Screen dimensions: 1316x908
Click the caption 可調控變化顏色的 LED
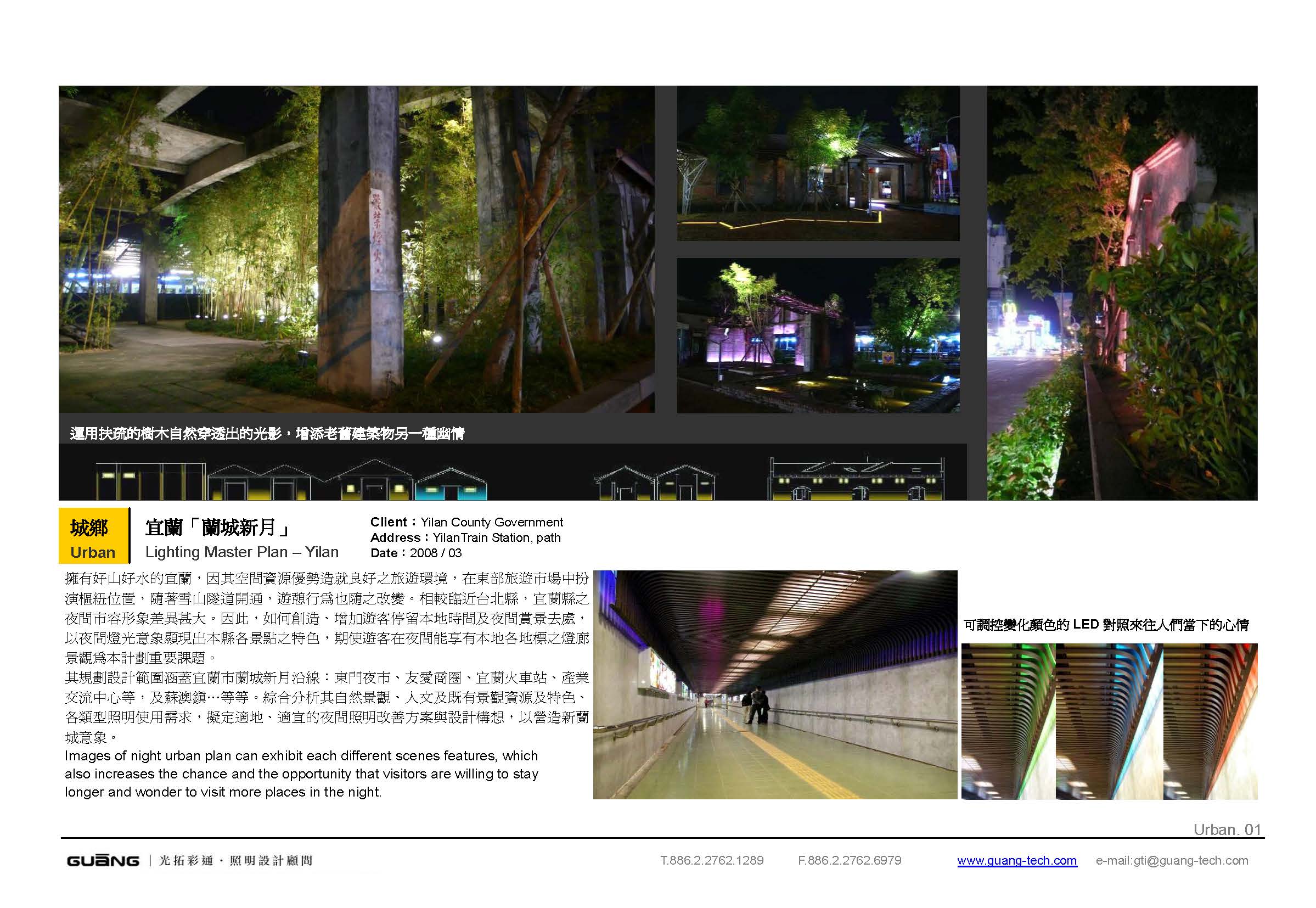point(1106,625)
